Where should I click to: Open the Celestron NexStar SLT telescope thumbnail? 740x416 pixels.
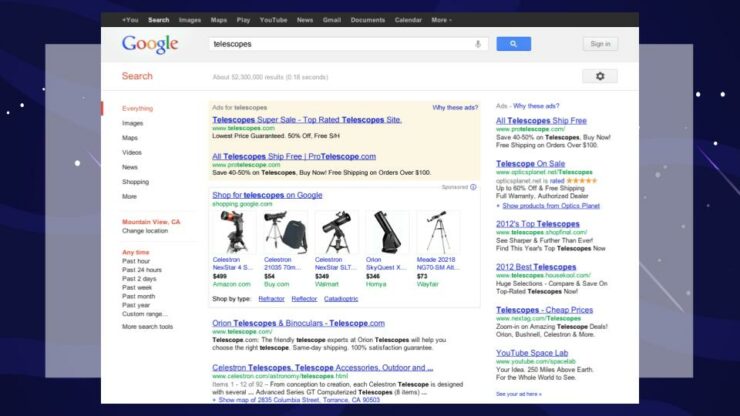336,232
